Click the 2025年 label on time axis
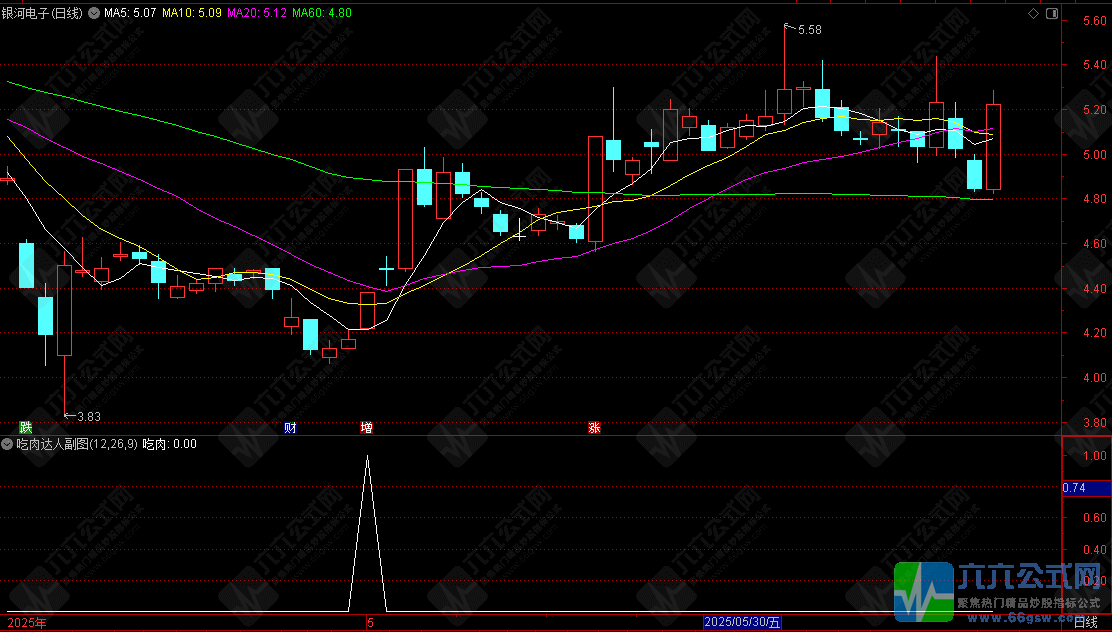1112x632 pixels. (x=27, y=623)
